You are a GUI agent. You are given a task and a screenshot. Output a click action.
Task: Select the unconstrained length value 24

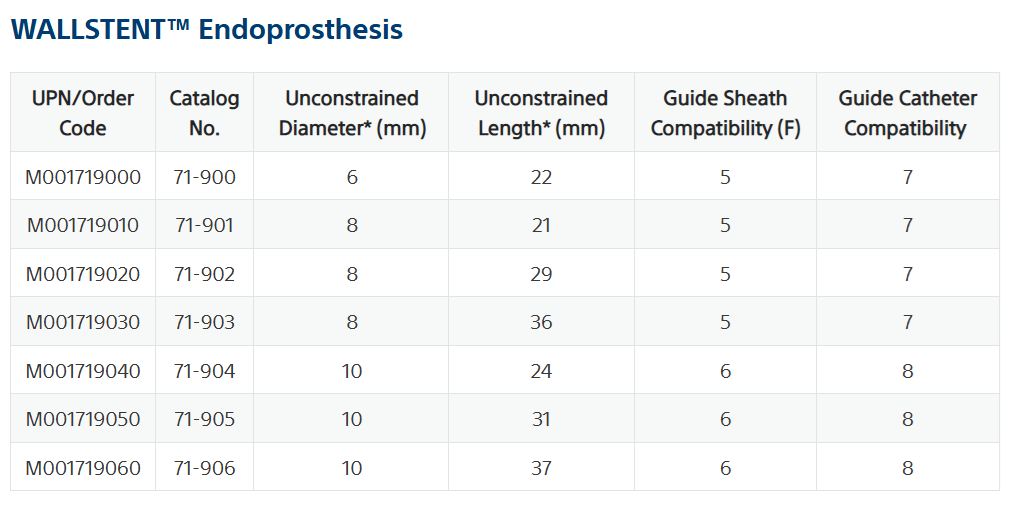(541, 371)
